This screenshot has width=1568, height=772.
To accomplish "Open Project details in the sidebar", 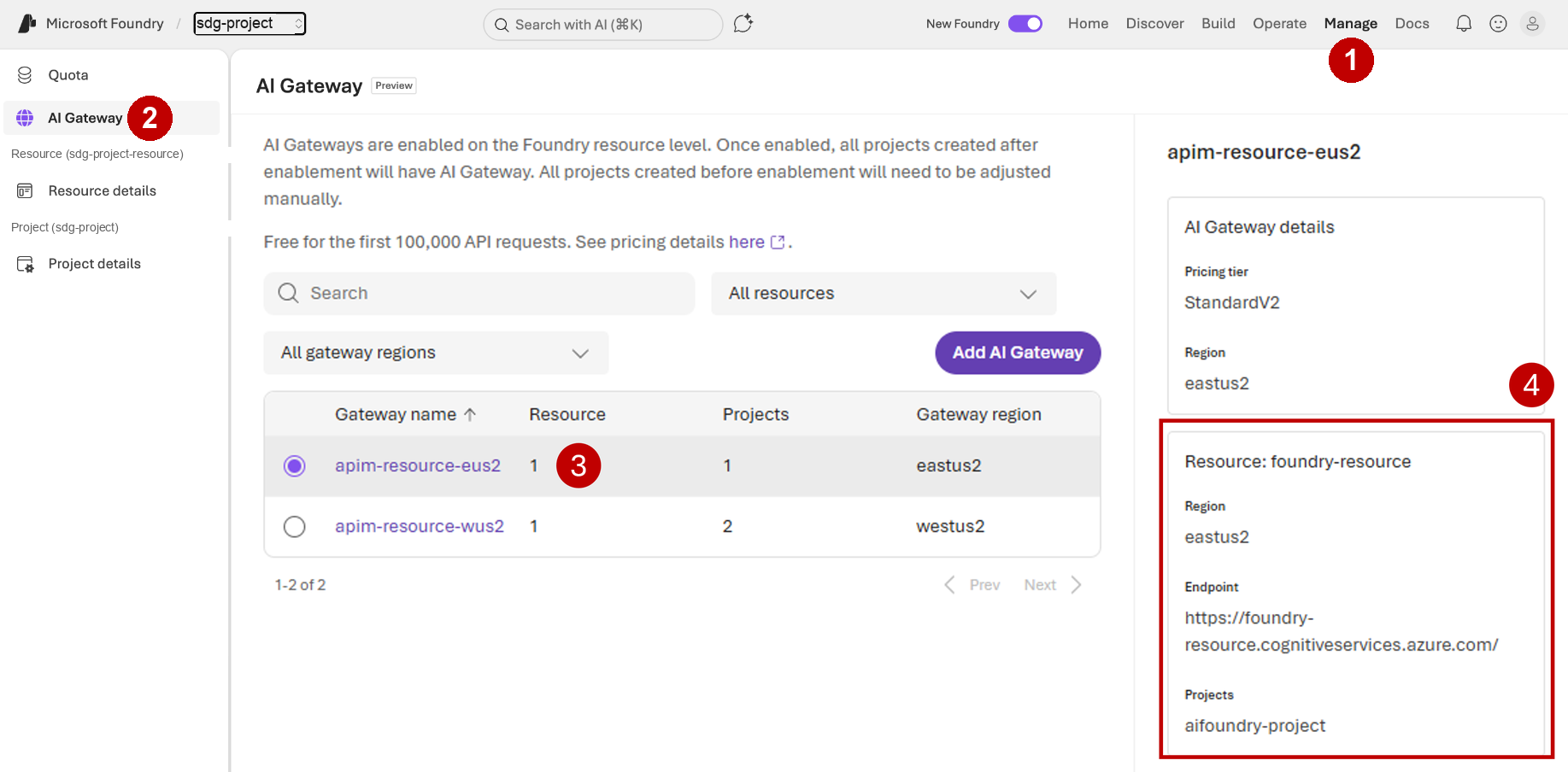I will 112,265.
